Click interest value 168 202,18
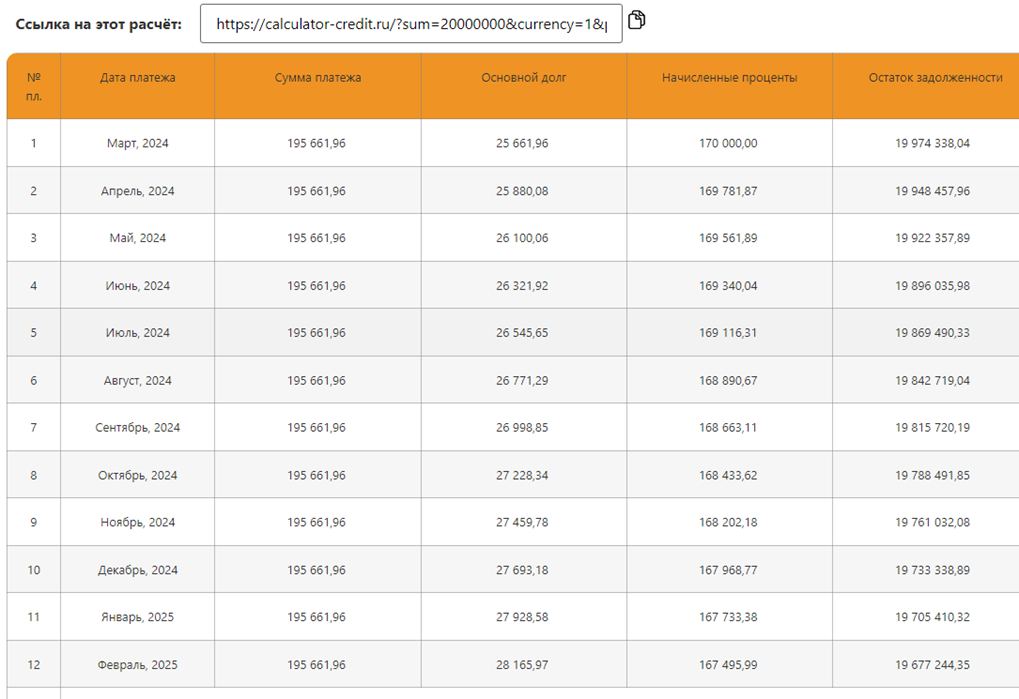This screenshot has width=1019, height=699. tap(728, 522)
